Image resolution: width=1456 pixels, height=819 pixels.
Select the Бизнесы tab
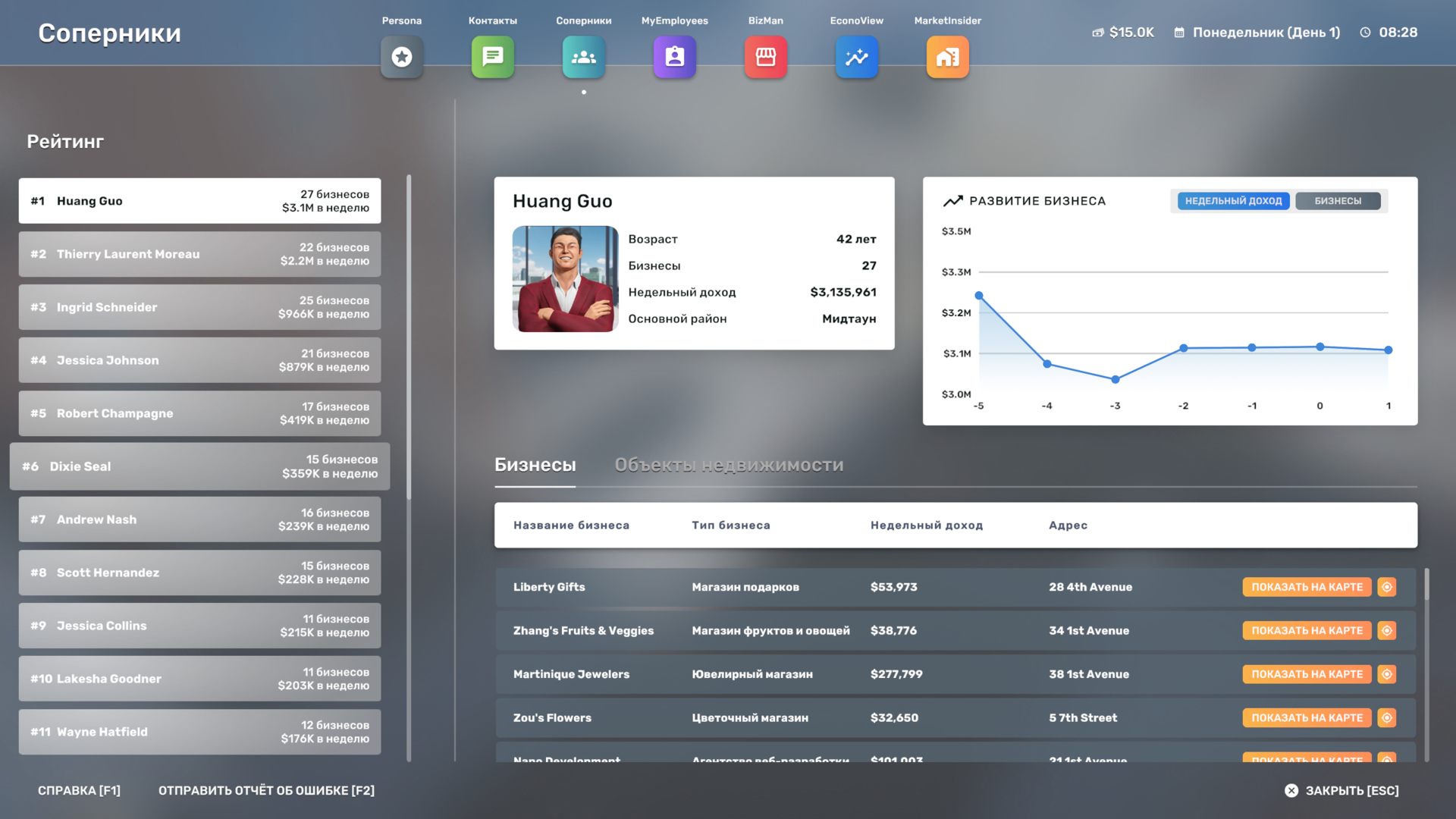click(535, 465)
